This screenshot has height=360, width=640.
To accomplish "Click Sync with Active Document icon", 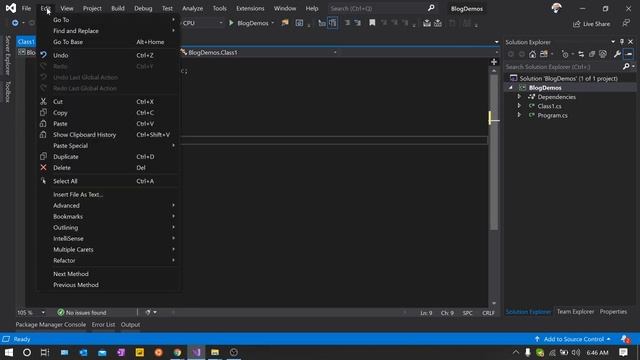I will click(581, 54).
